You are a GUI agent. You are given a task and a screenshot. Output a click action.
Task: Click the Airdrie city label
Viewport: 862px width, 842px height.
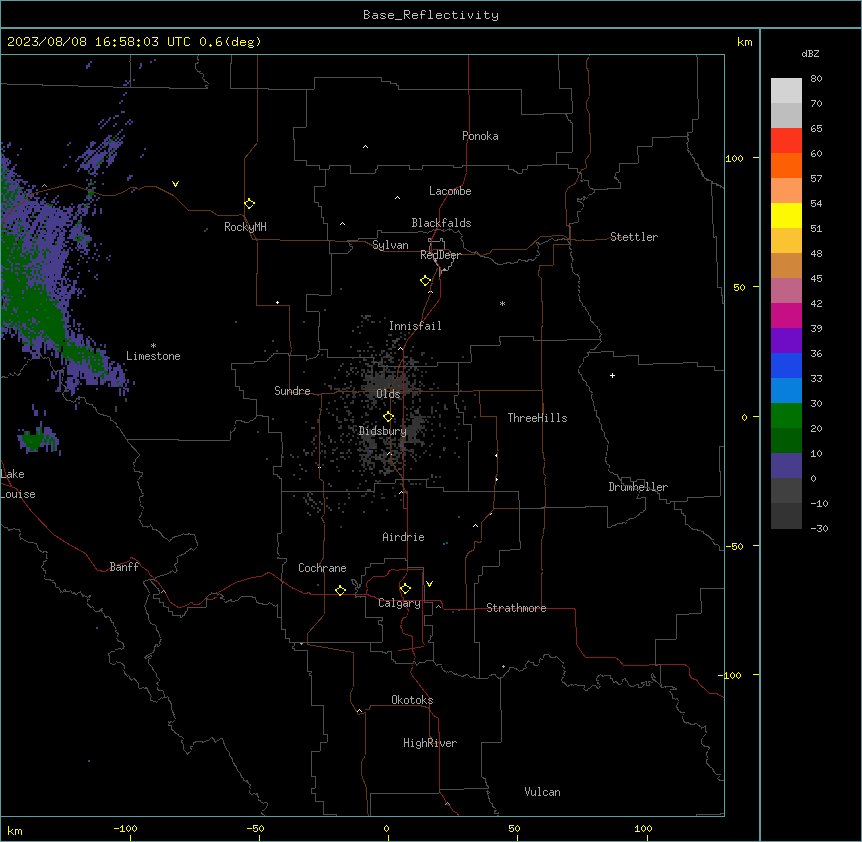tap(403, 537)
